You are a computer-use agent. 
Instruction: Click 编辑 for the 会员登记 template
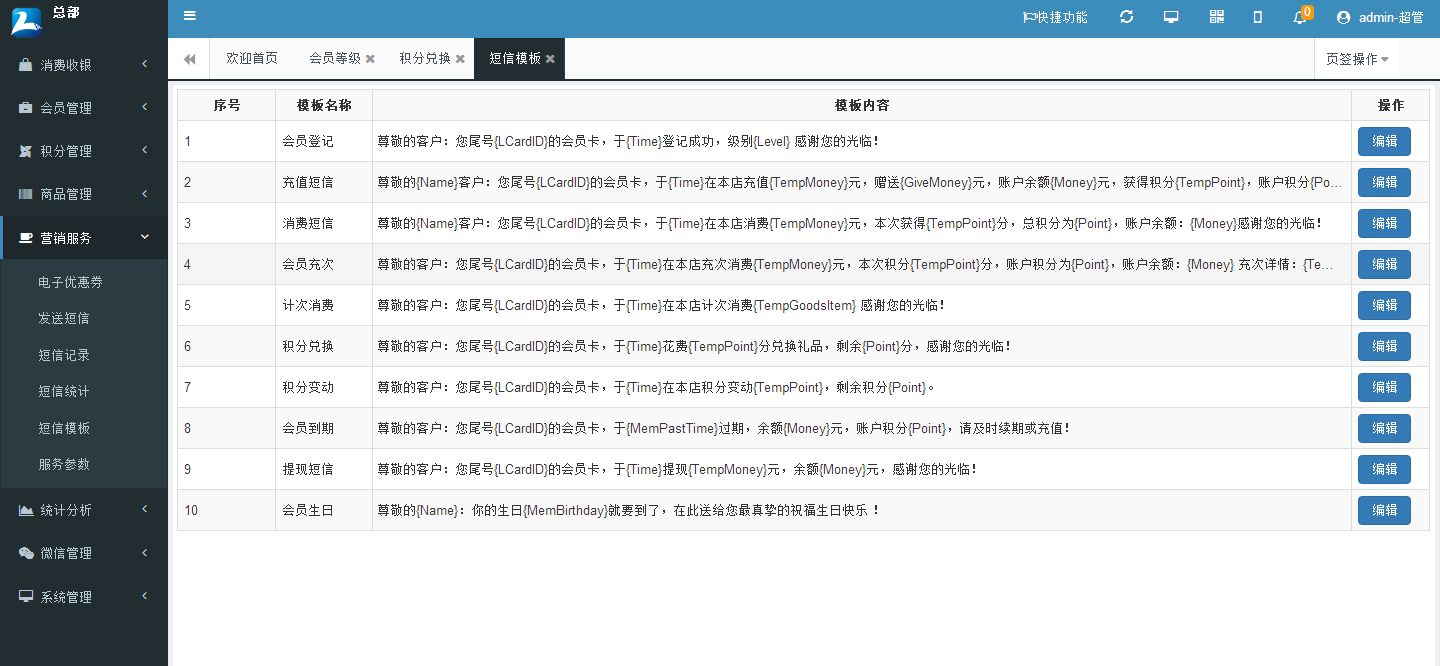click(1384, 141)
